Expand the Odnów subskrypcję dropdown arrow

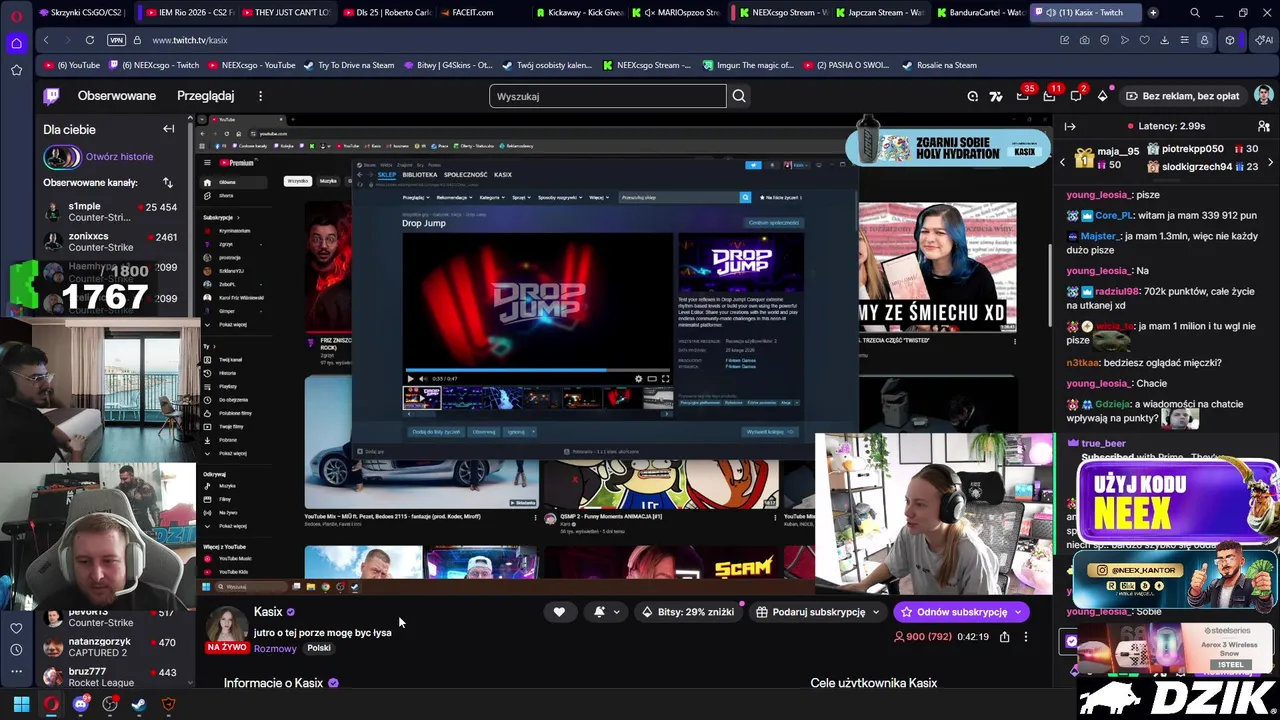click(1018, 612)
